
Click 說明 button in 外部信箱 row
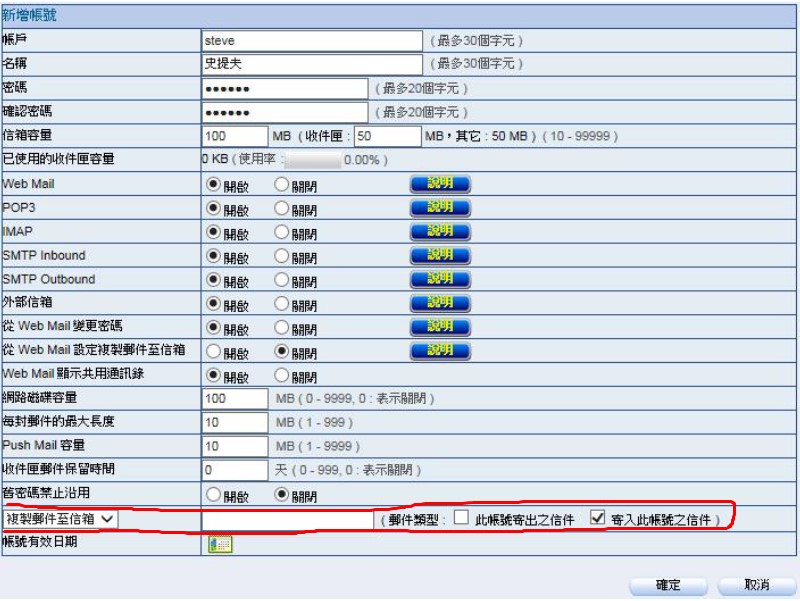[x=440, y=303]
